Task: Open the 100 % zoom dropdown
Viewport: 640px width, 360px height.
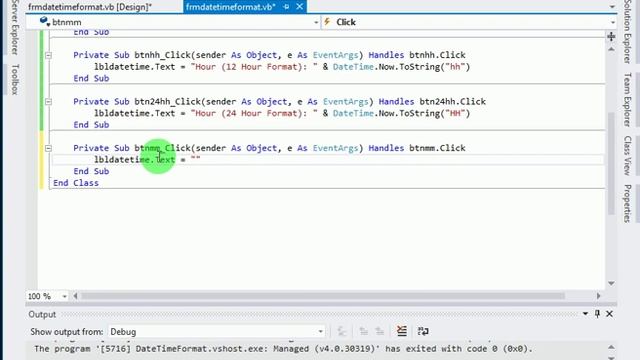Action: point(64,296)
